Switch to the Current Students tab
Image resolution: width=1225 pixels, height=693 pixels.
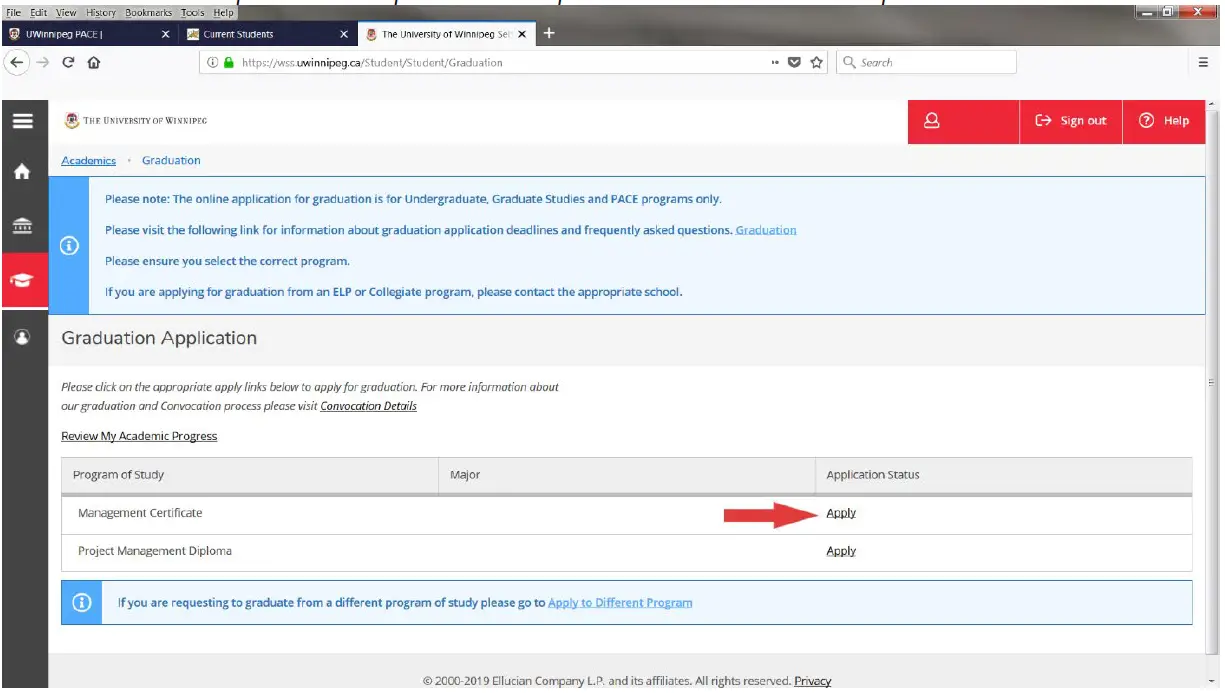point(268,34)
